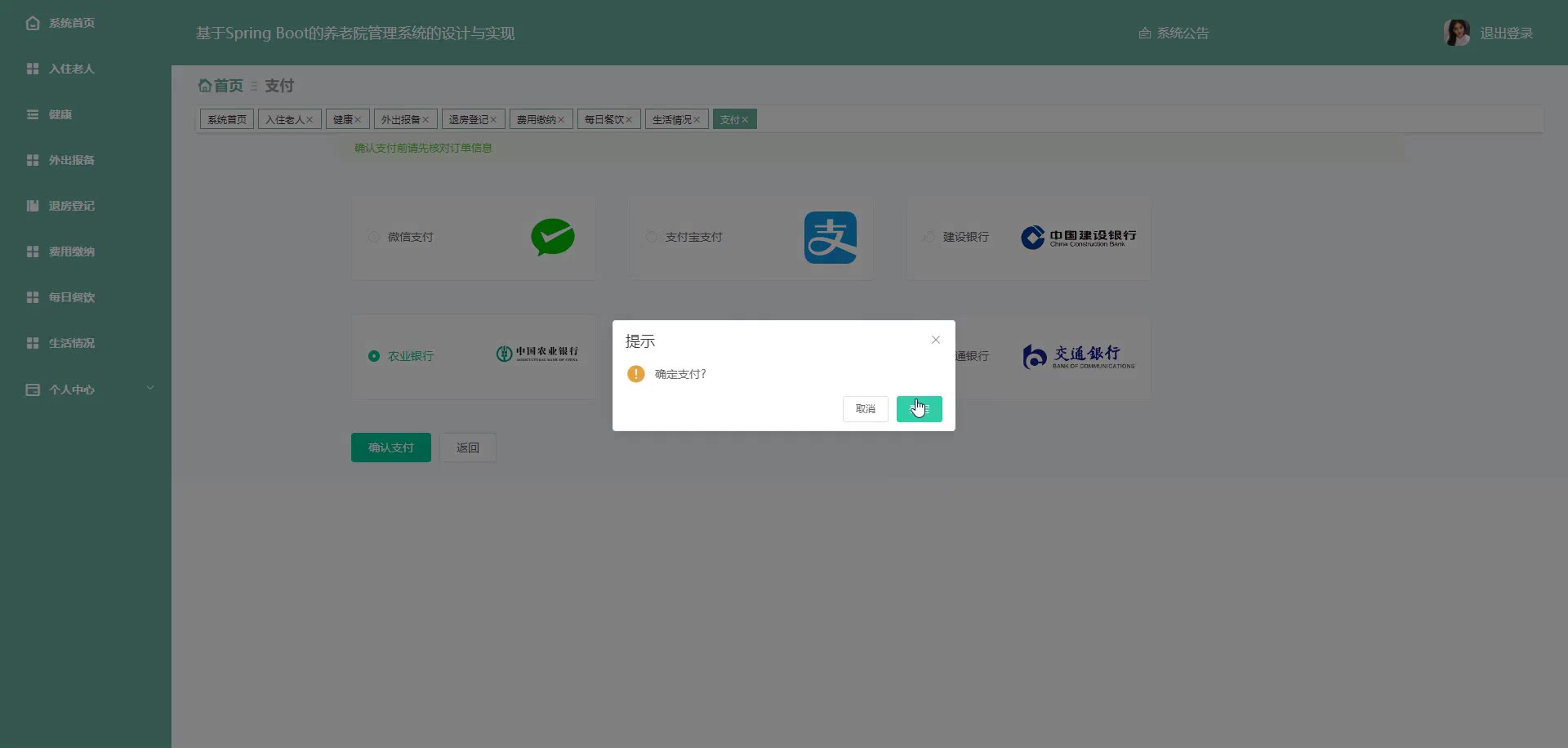Click the 确认支付前请先核对订单信息 notice
Image resolution: width=1568 pixels, height=748 pixels.
[x=423, y=148]
